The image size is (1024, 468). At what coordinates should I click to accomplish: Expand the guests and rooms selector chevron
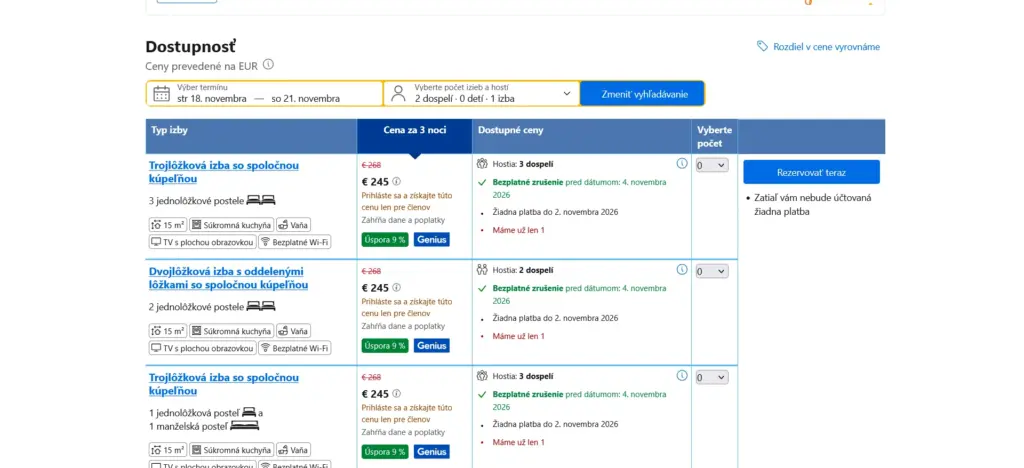566,93
